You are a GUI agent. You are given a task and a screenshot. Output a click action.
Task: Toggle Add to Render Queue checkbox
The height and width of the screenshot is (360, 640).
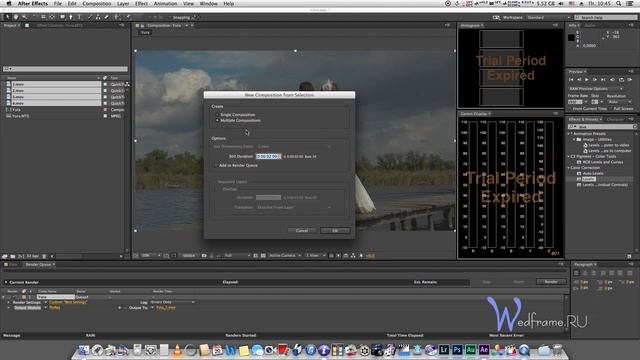[x=216, y=165]
